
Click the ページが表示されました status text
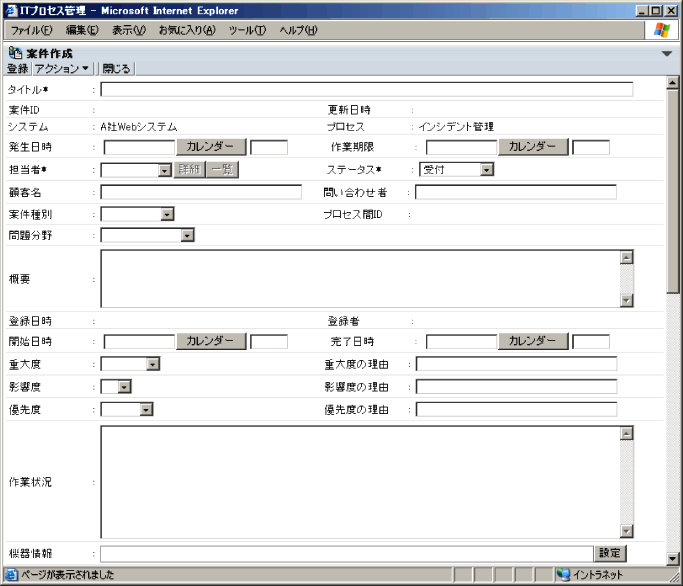[68, 575]
